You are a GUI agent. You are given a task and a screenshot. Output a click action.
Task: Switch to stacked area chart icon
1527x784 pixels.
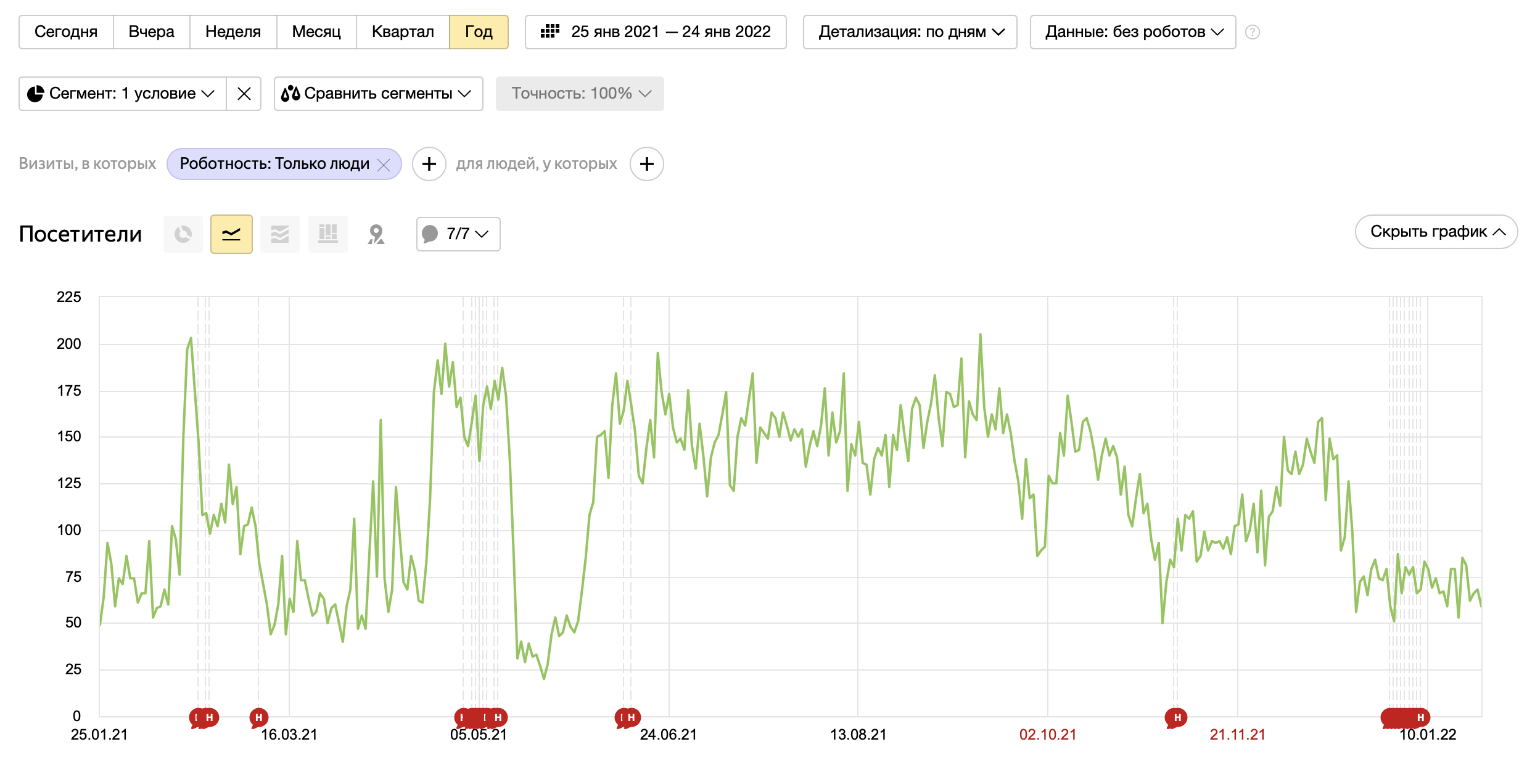point(280,234)
